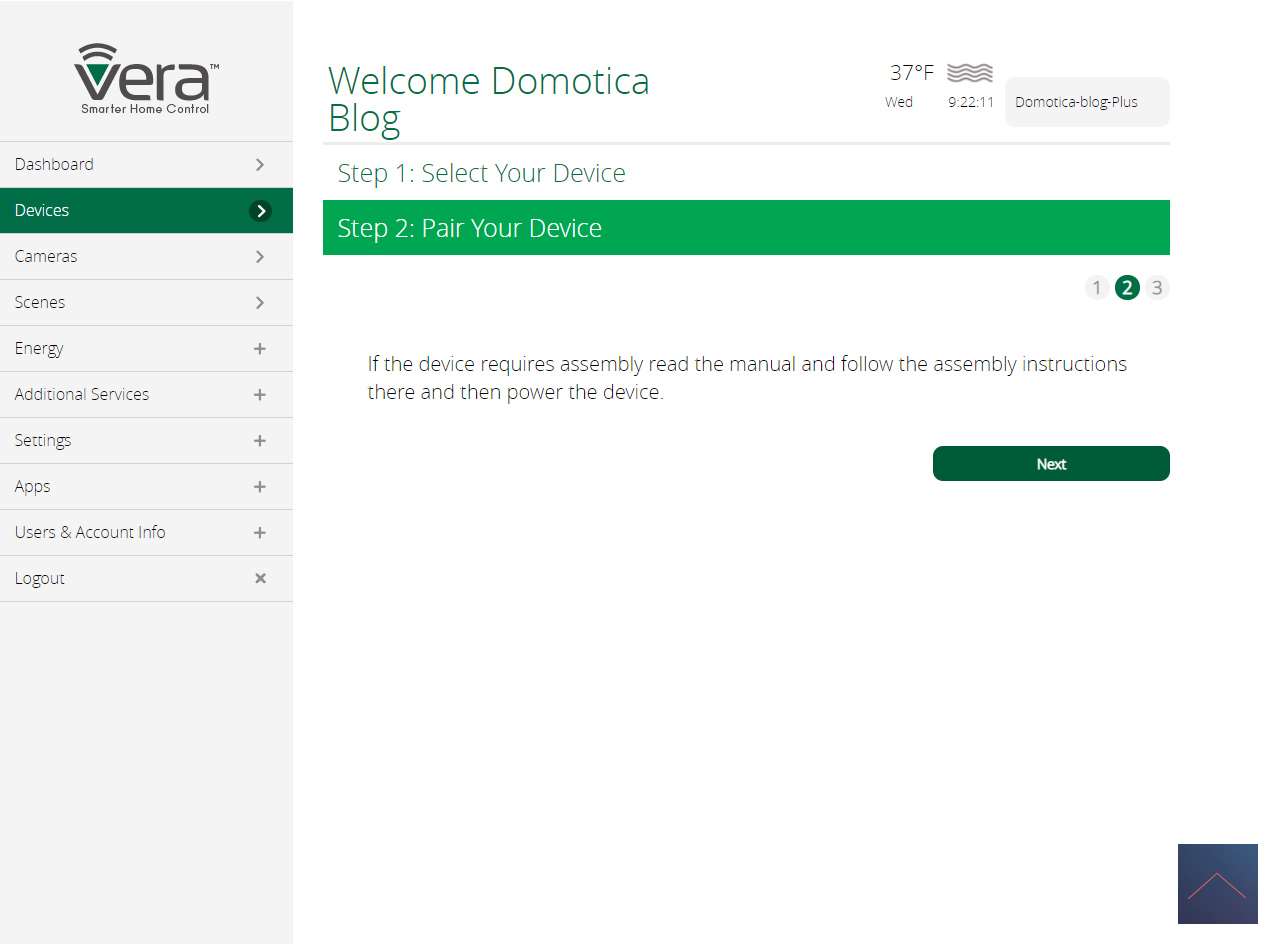Expand Additional Services plus sign

pyautogui.click(x=260, y=394)
